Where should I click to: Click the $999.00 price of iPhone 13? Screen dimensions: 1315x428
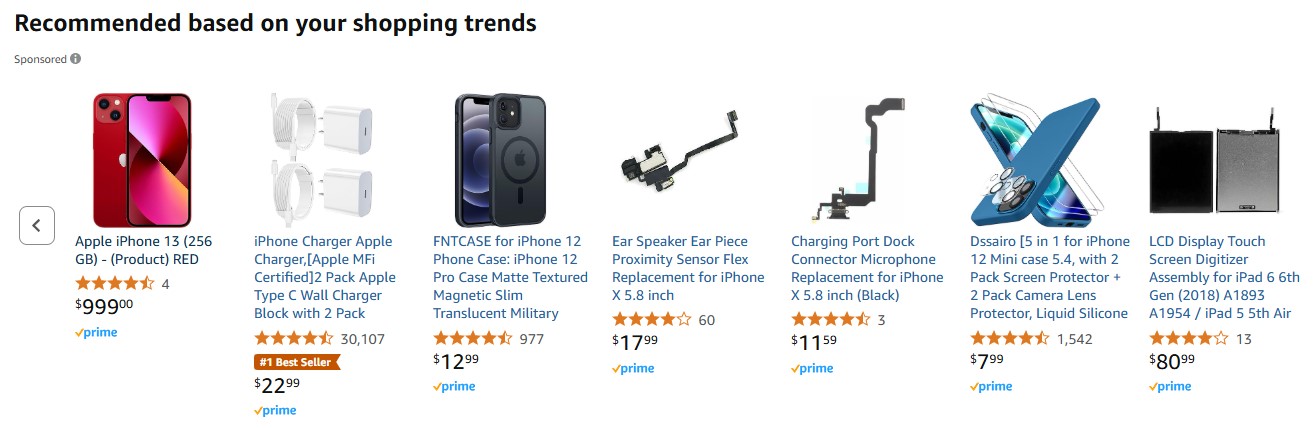click(x=104, y=307)
